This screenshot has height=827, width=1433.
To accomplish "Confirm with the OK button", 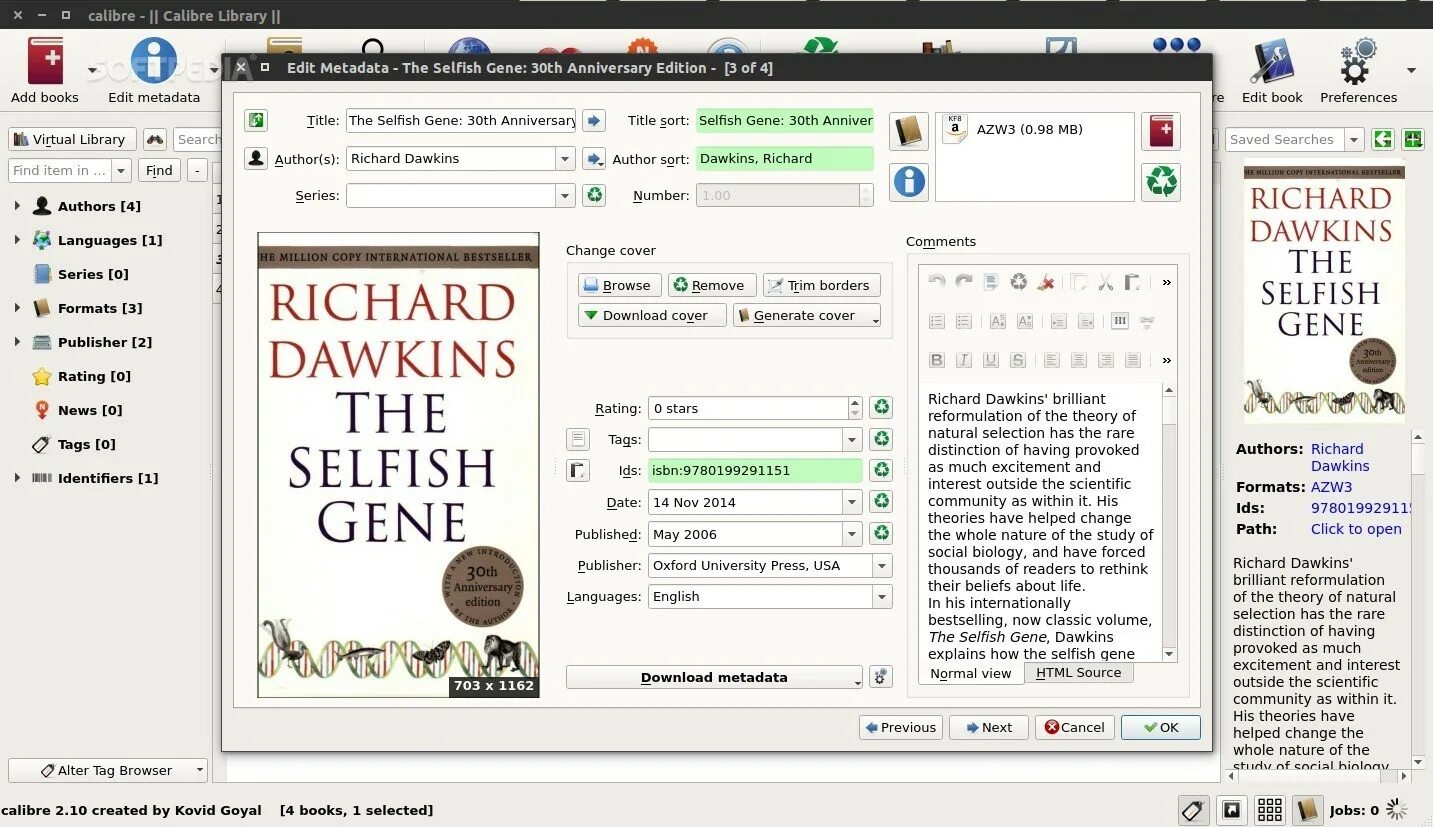I will pos(1161,727).
